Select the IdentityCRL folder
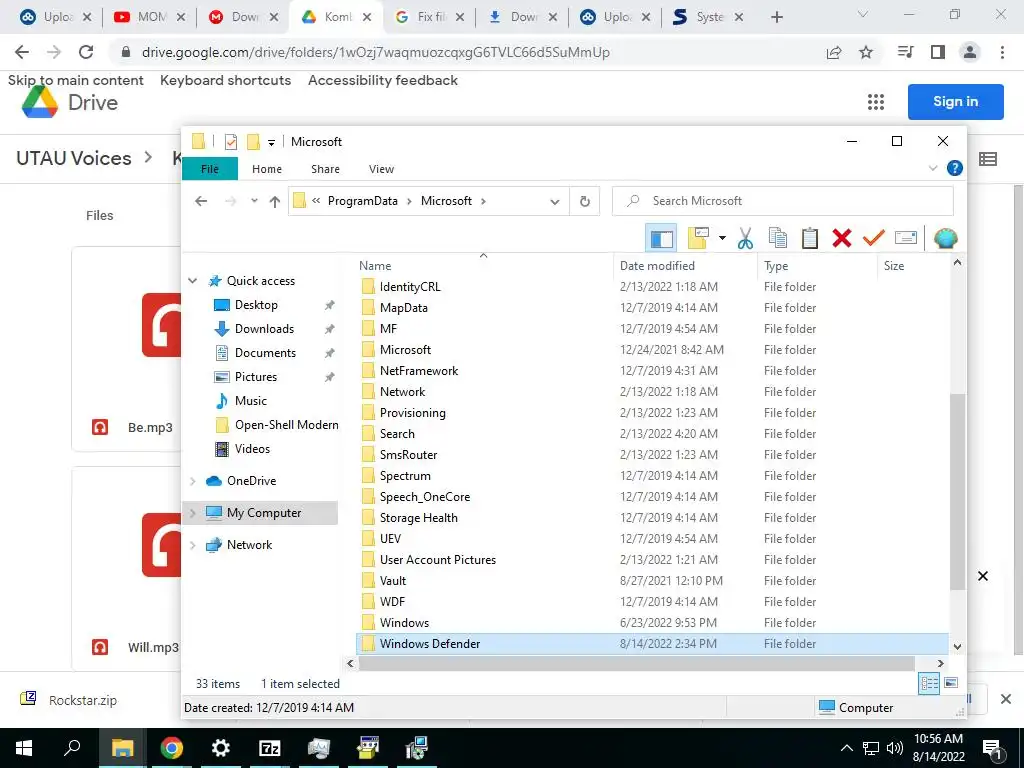 coord(410,287)
